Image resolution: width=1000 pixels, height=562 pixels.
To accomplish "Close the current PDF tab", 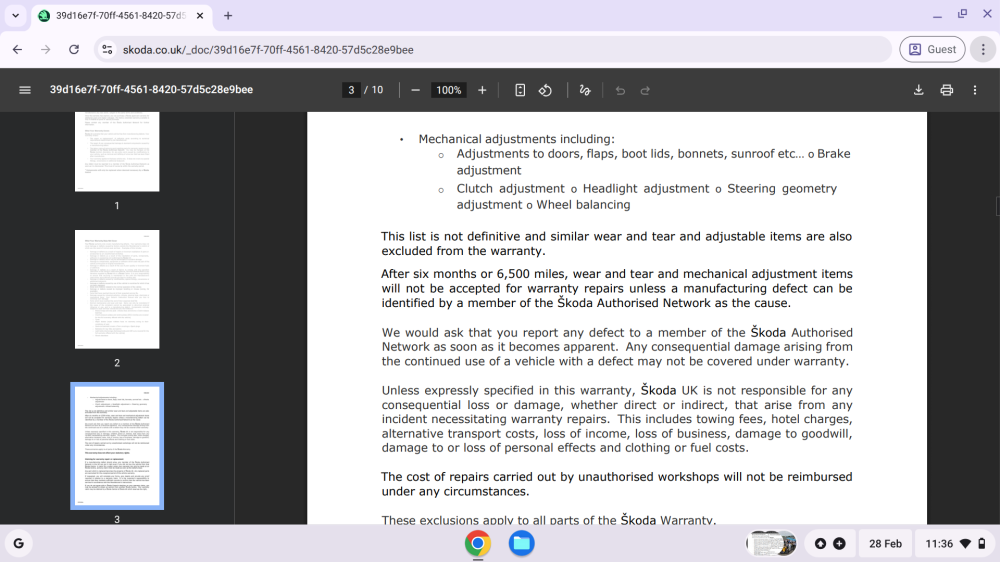I will [x=200, y=15].
